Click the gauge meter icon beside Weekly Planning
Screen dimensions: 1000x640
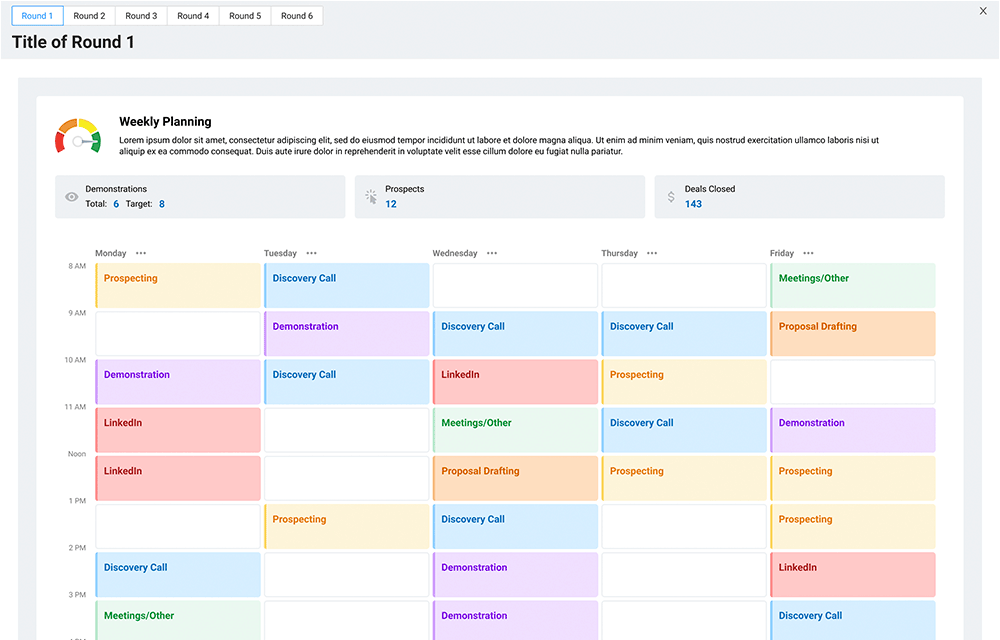pos(77,136)
